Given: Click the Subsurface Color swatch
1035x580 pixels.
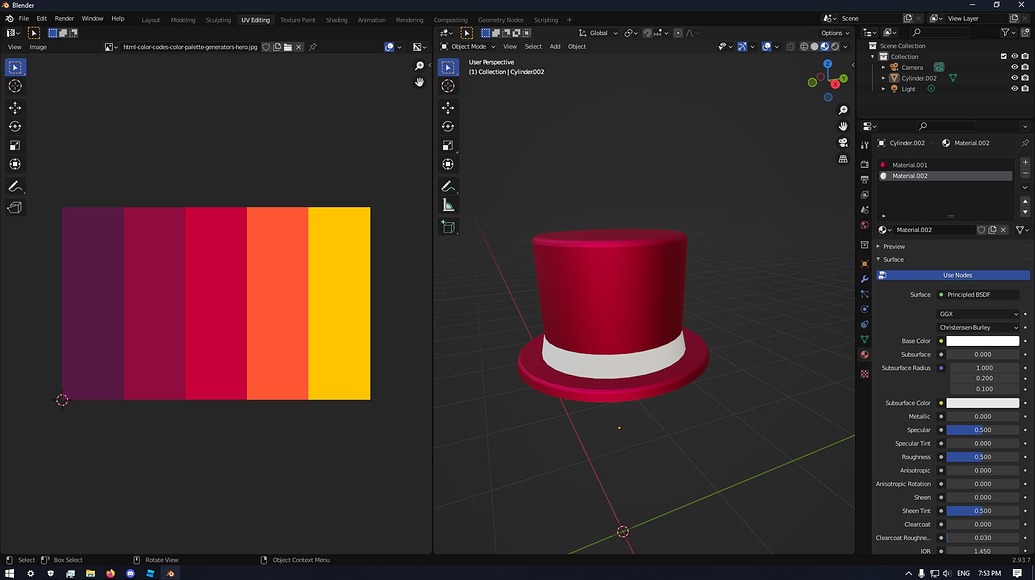Looking at the screenshot, I should [982, 403].
